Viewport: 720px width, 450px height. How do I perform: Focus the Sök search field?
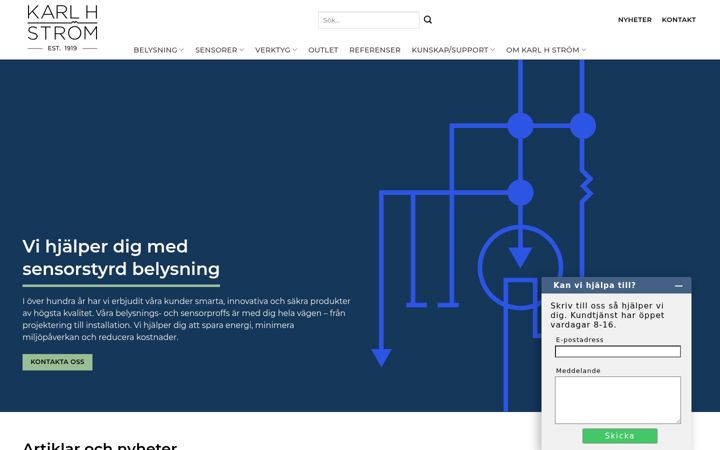(x=369, y=20)
